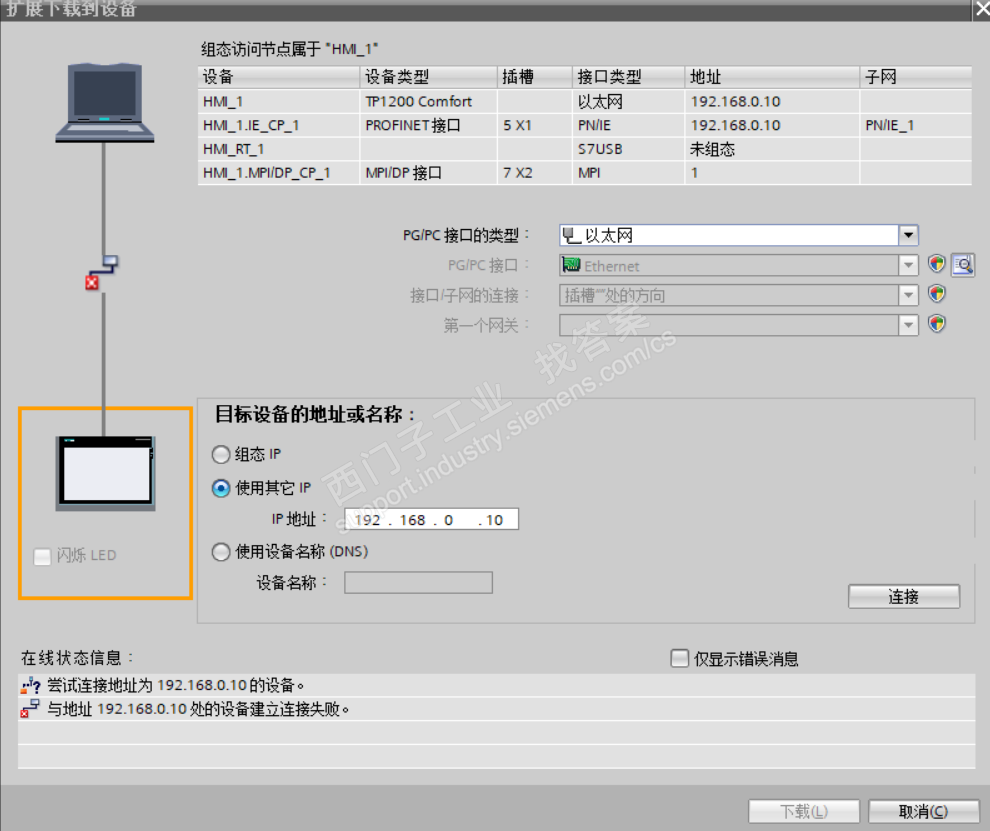990x831 pixels.
Task: Click the 设备名称 input field
Action: pos(418,583)
